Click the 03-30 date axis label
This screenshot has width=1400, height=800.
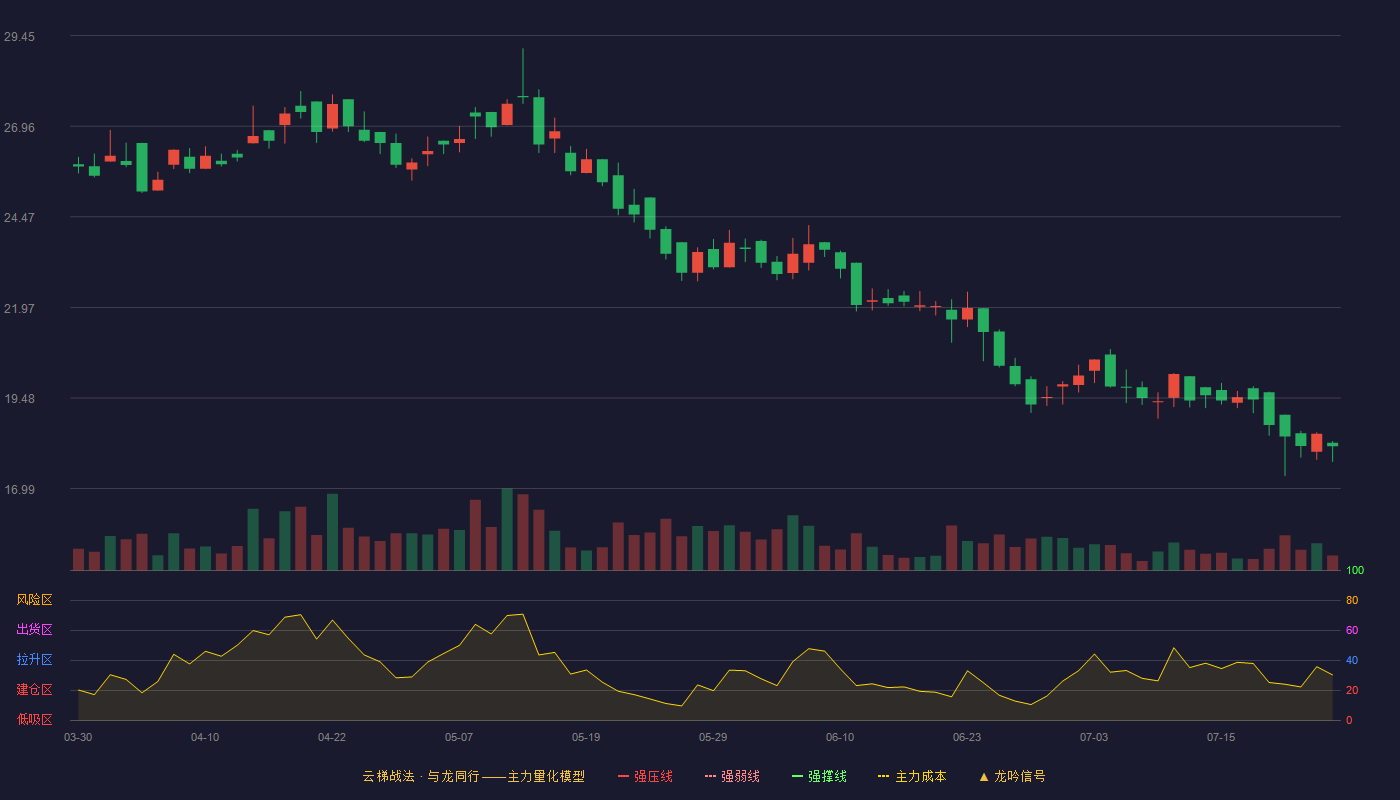[x=78, y=737]
